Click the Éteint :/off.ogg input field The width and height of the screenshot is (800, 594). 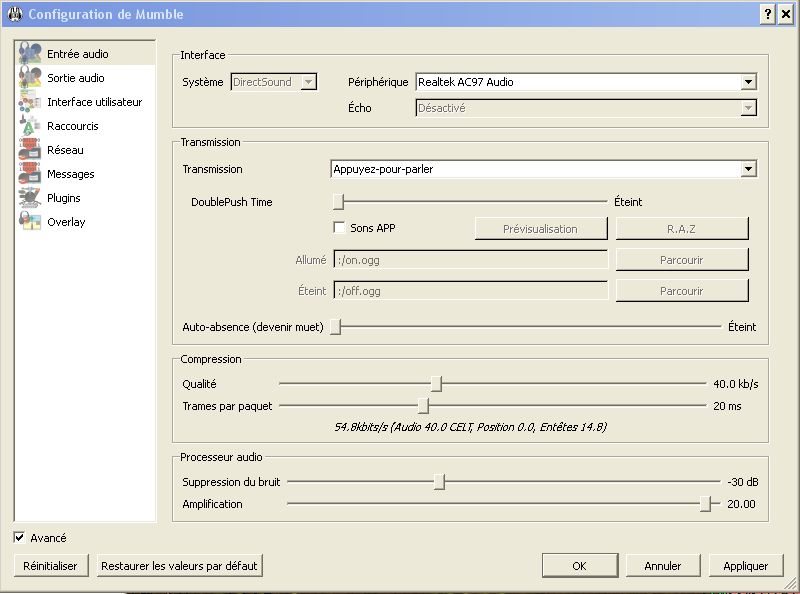(x=470, y=291)
